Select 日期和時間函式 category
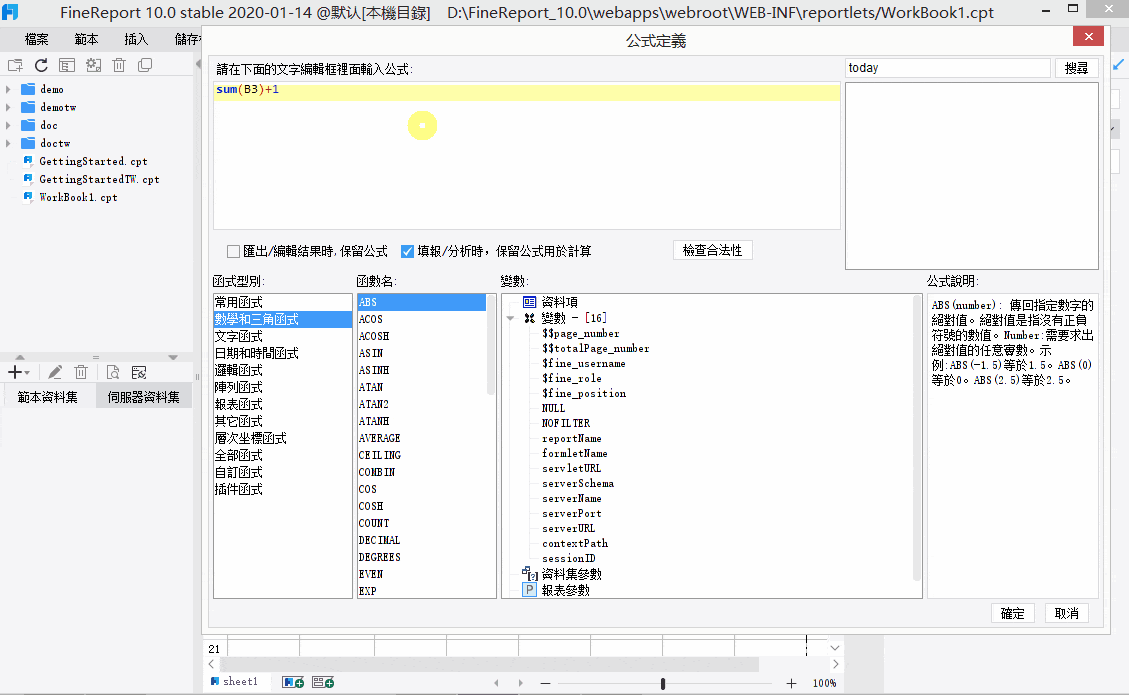This screenshot has width=1129, height=695. click(x=282, y=354)
